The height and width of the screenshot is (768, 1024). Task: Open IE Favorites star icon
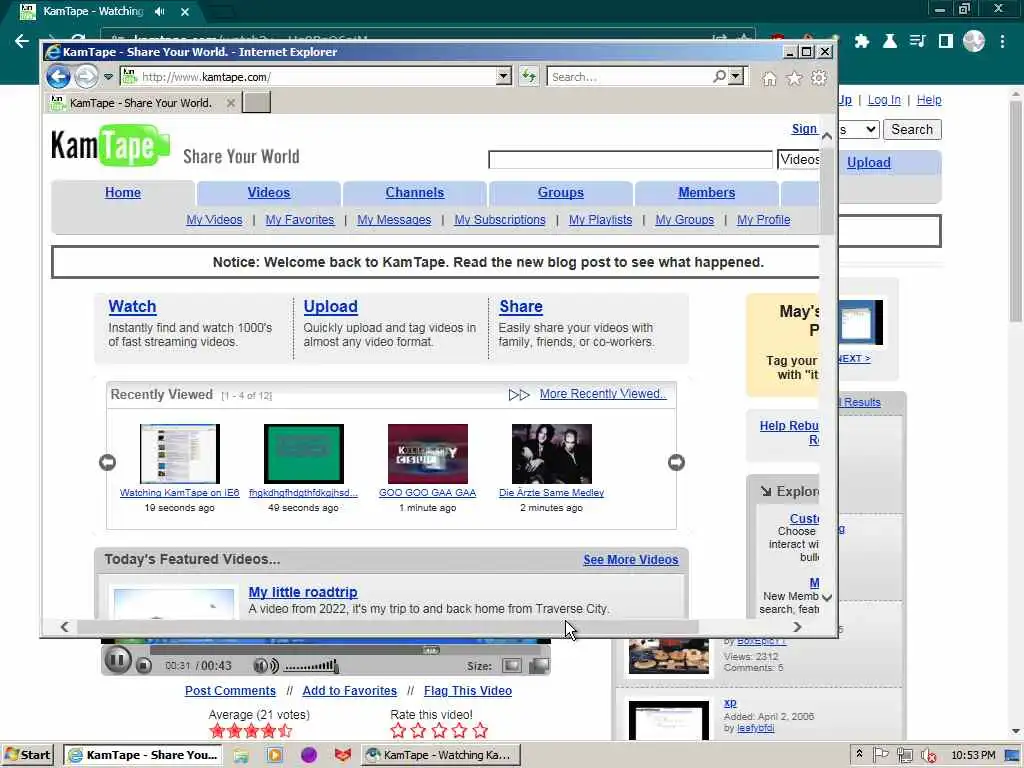794,79
